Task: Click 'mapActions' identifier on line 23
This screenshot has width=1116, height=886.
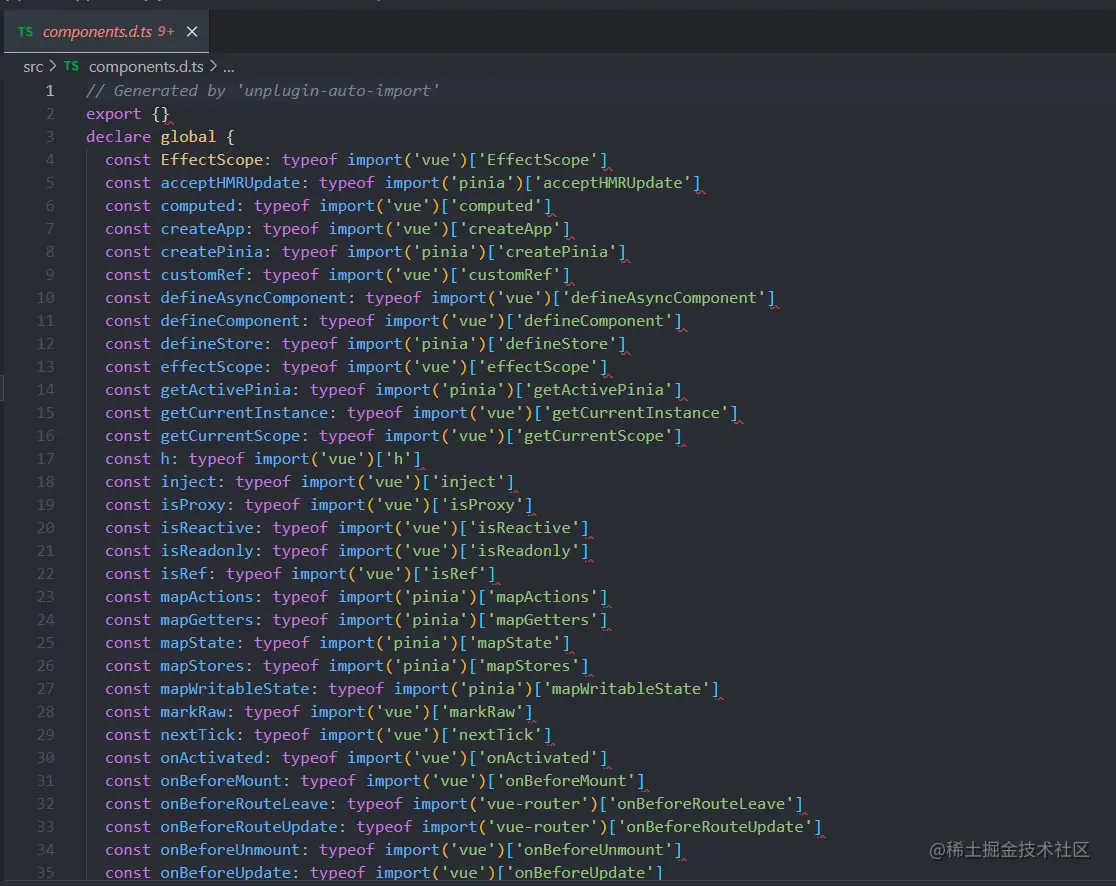Action: tap(206, 597)
